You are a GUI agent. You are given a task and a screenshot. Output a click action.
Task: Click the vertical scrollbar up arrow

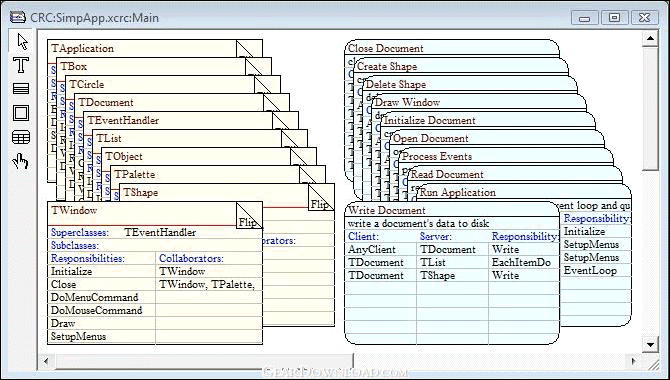650,38
